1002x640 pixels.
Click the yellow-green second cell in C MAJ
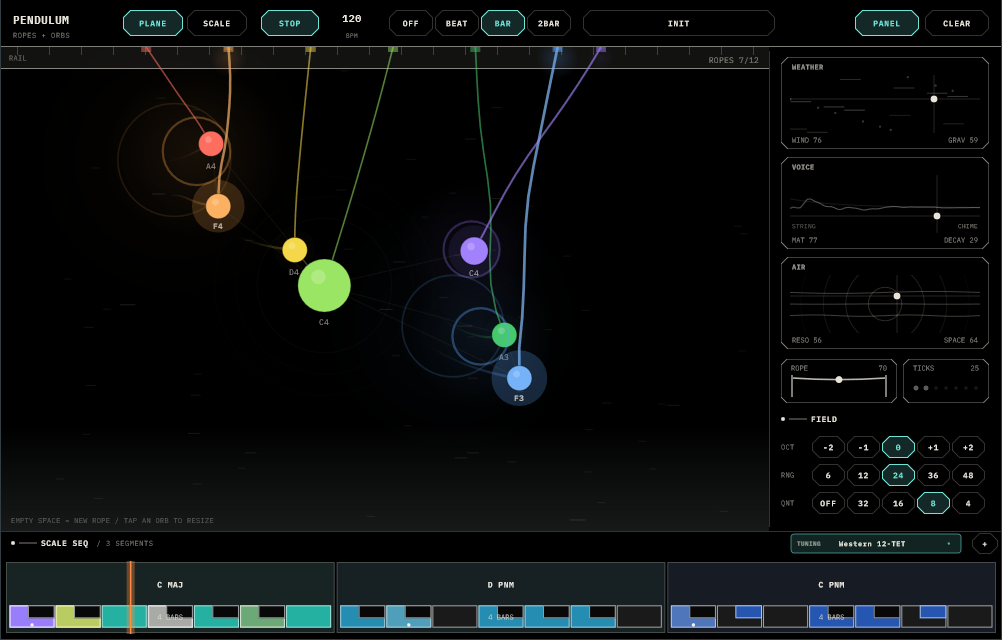click(x=78, y=617)
